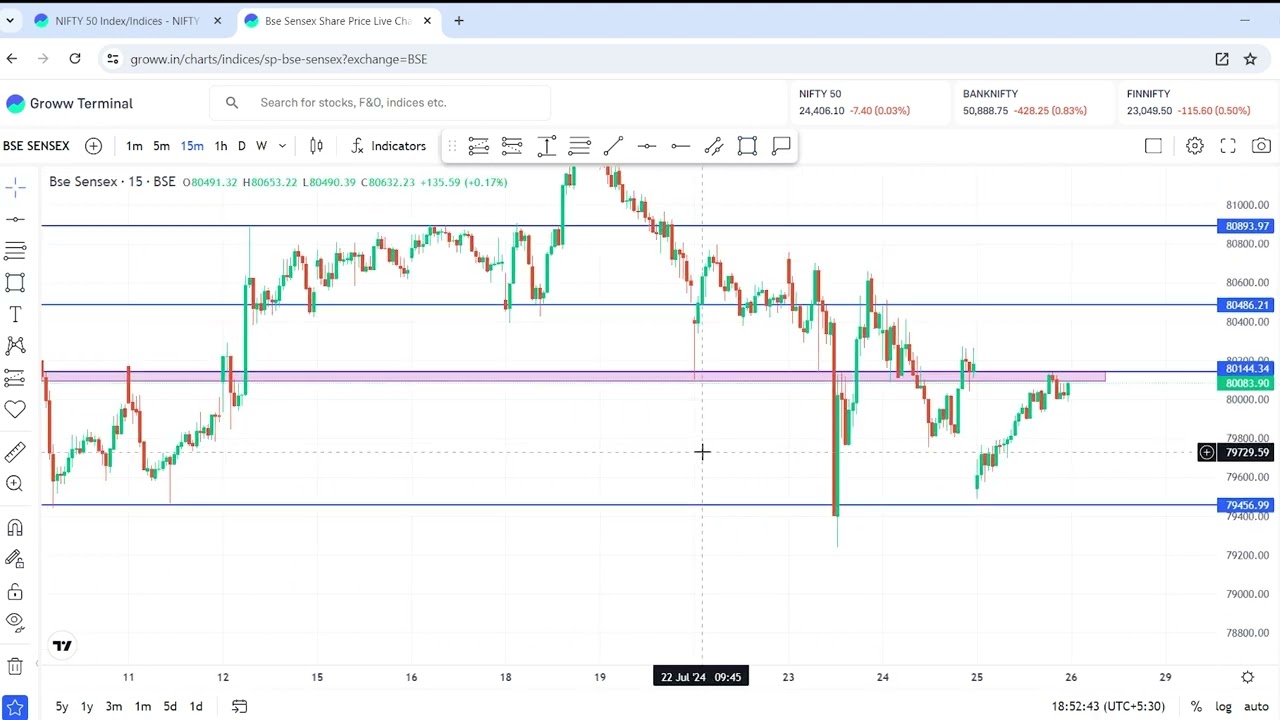The height and width of the screenshot is (720, 1280).
Task: Select the price range tool in the floating toolbar
Action: tap(546, 146)
